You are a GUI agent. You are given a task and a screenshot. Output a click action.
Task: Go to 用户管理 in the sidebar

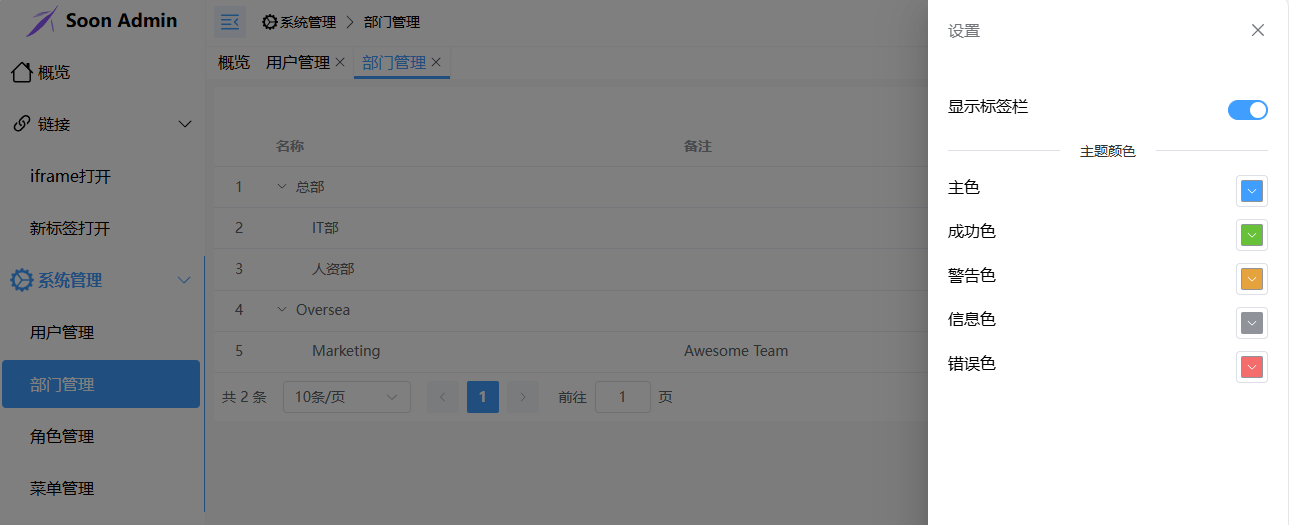[x=102, y=332]
